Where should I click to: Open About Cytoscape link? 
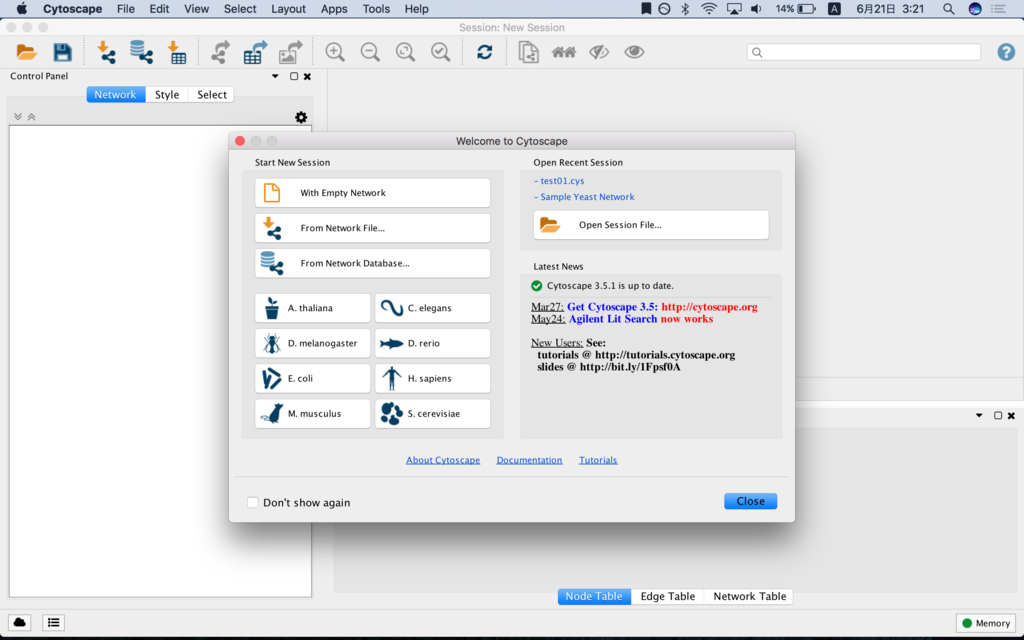point(443,460)
